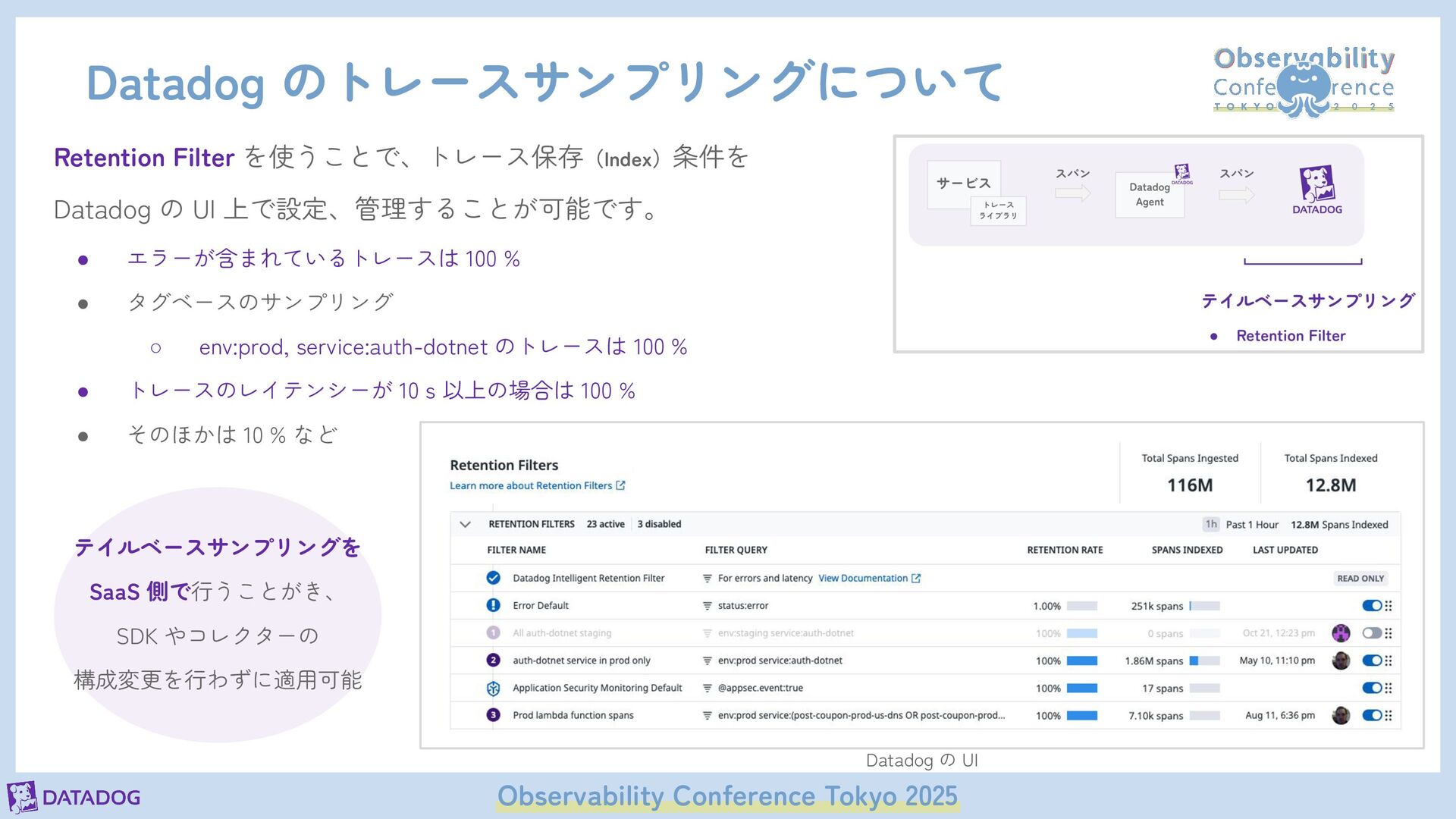Click the Error Default exclamation icon
The height and width of the screenshot is (819, 1456).
point(493,605)
